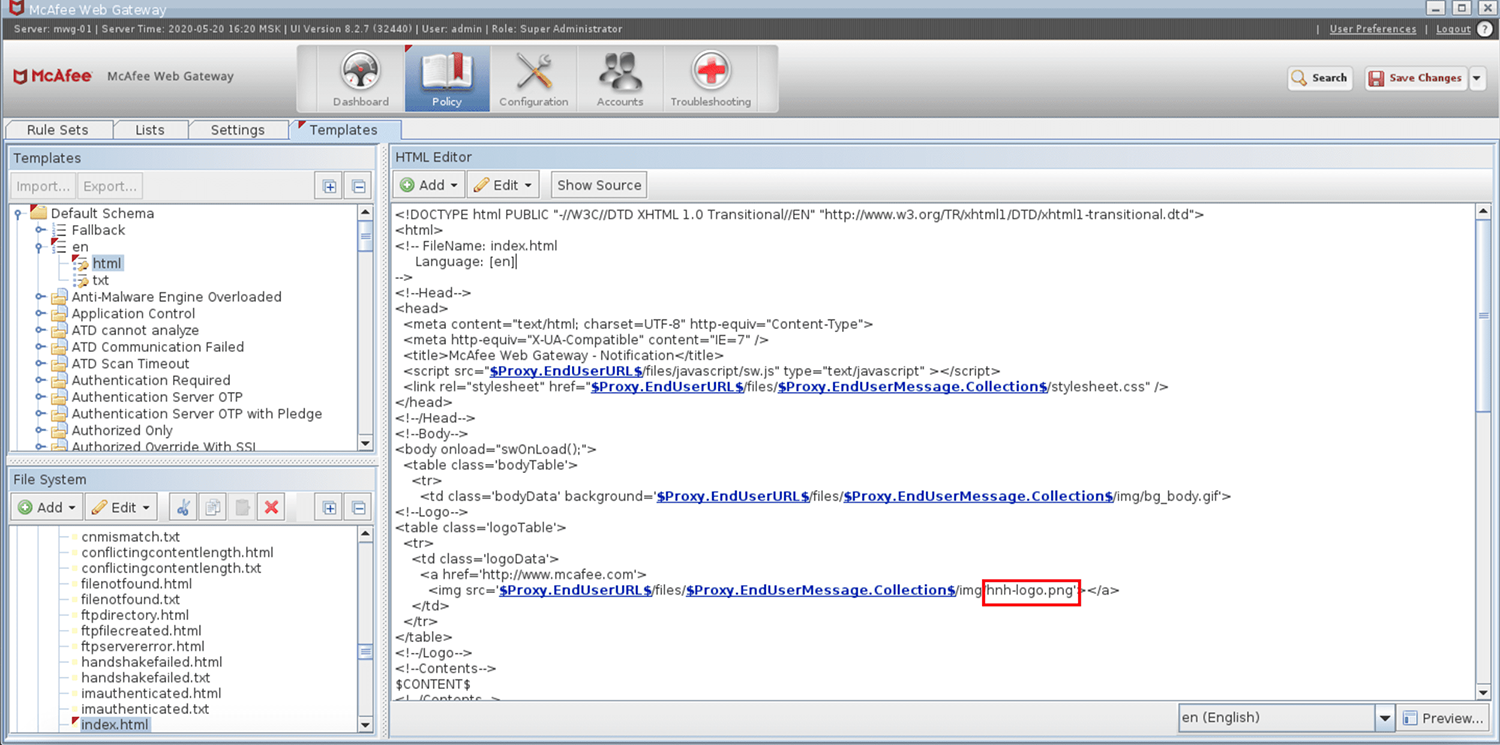This screenshot has width=1500, height=745.
Task: Open the Dashboard section
Action: [x=361, y=78]
